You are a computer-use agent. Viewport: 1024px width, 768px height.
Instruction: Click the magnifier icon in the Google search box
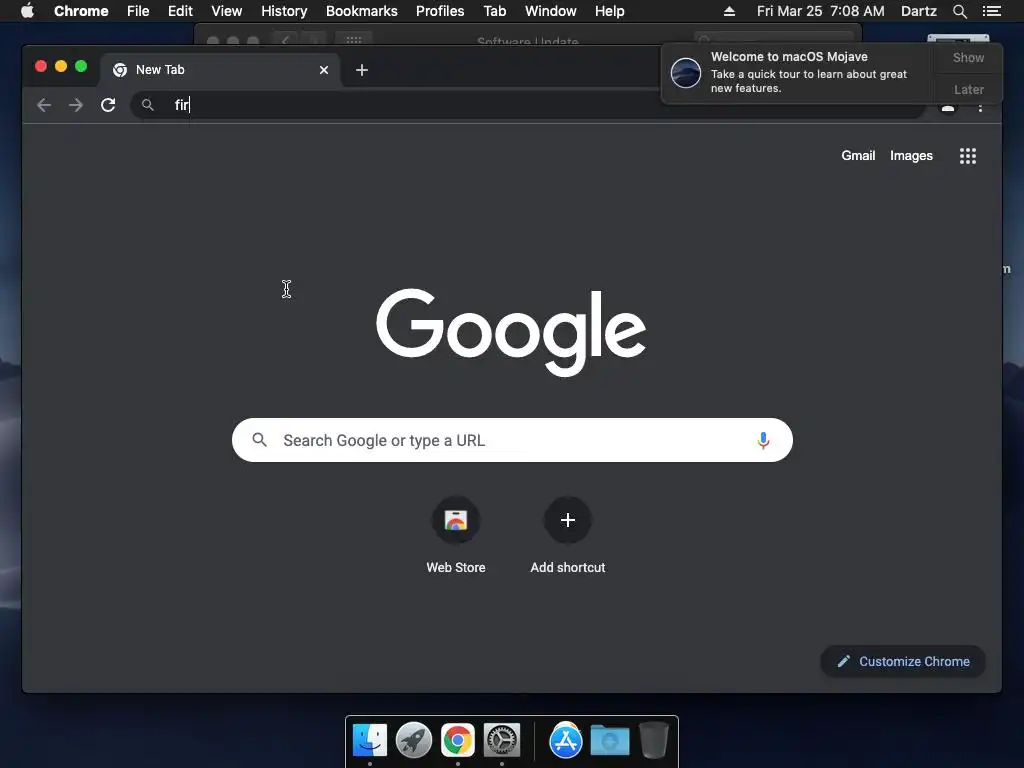259,440
